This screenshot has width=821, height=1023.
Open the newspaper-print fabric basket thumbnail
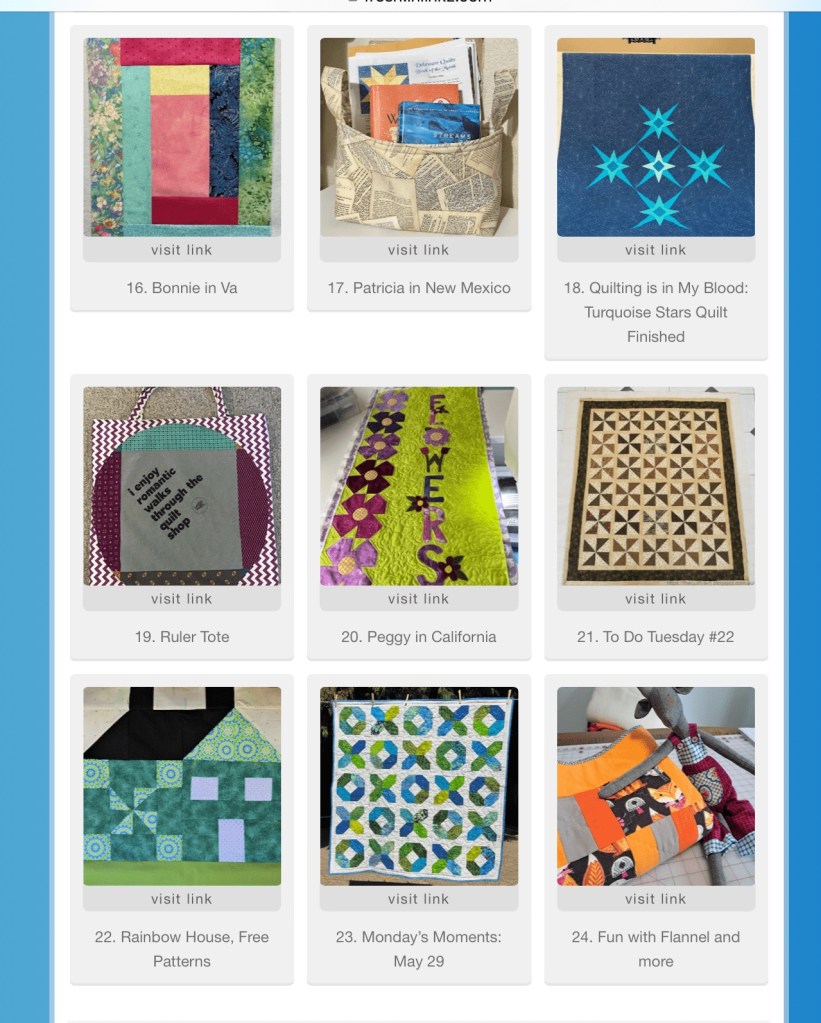419,137
